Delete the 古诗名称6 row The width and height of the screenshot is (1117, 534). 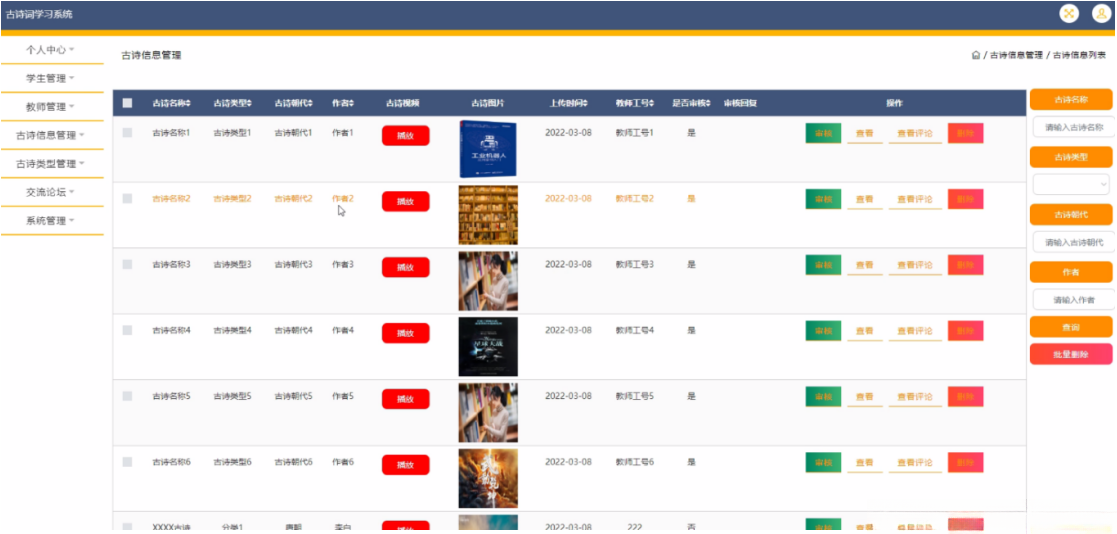(x=965, y=463)
